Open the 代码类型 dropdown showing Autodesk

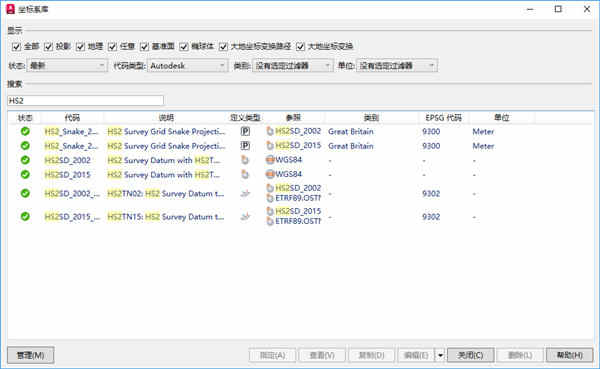pyautogui.click(x=188, y=66)
